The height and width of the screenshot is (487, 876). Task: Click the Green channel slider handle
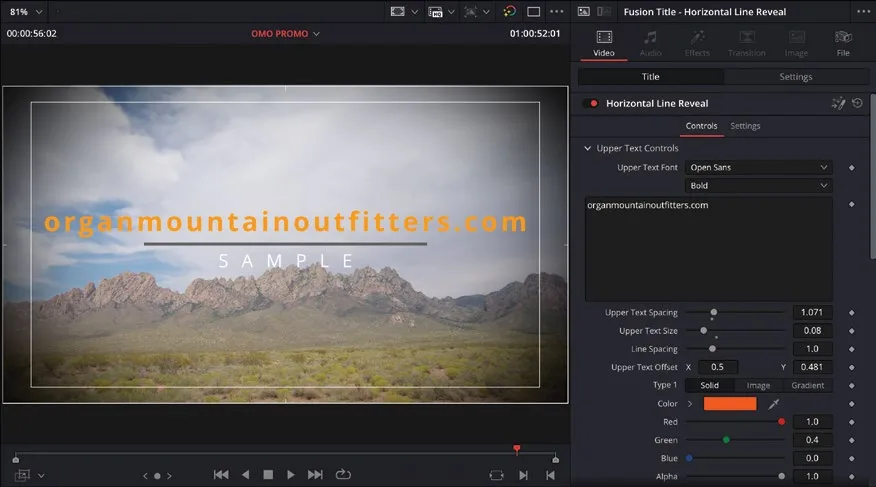pyautogui.click(x=726, y=440)
